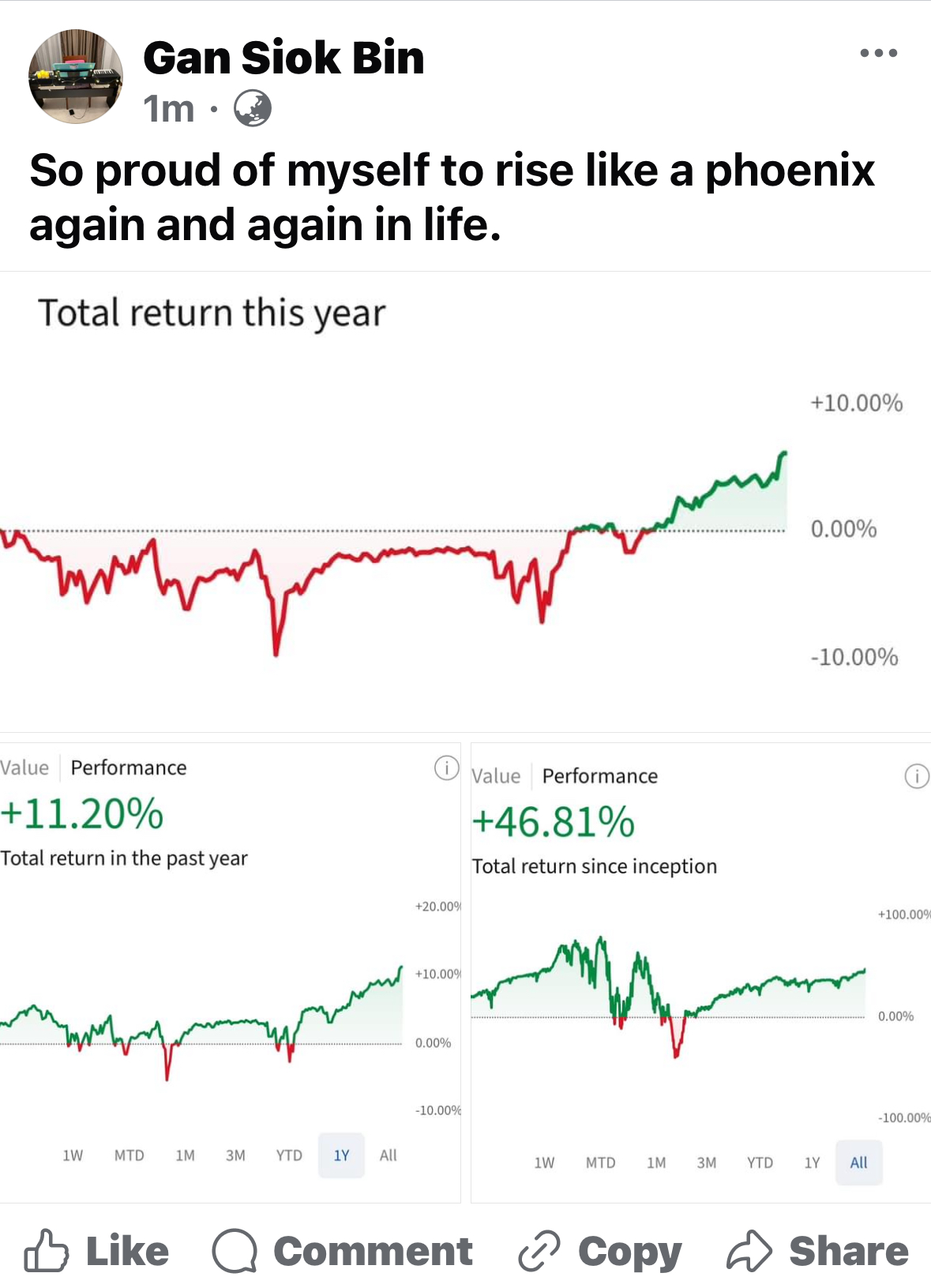Tap the globe public audience icon
This screenshot has width=931, height=1288.
[x=253, y=109]
